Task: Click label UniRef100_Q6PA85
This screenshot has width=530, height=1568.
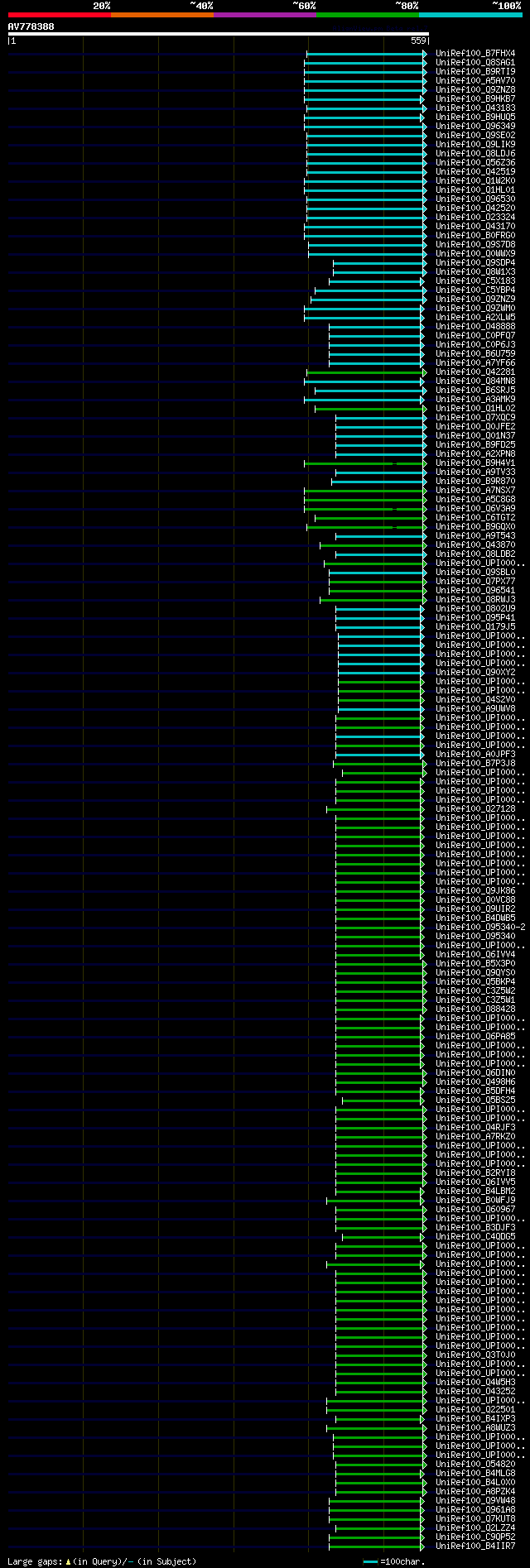Action: 475,1037
